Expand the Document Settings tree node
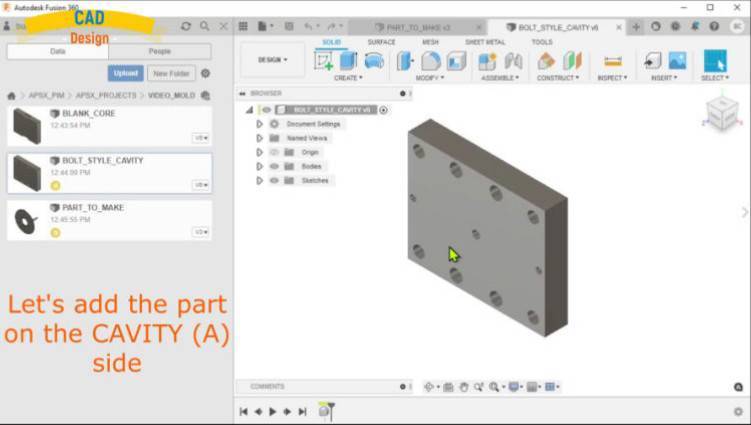Image resolution: width=751 pixels, height=425 pixels. (259, 124)
